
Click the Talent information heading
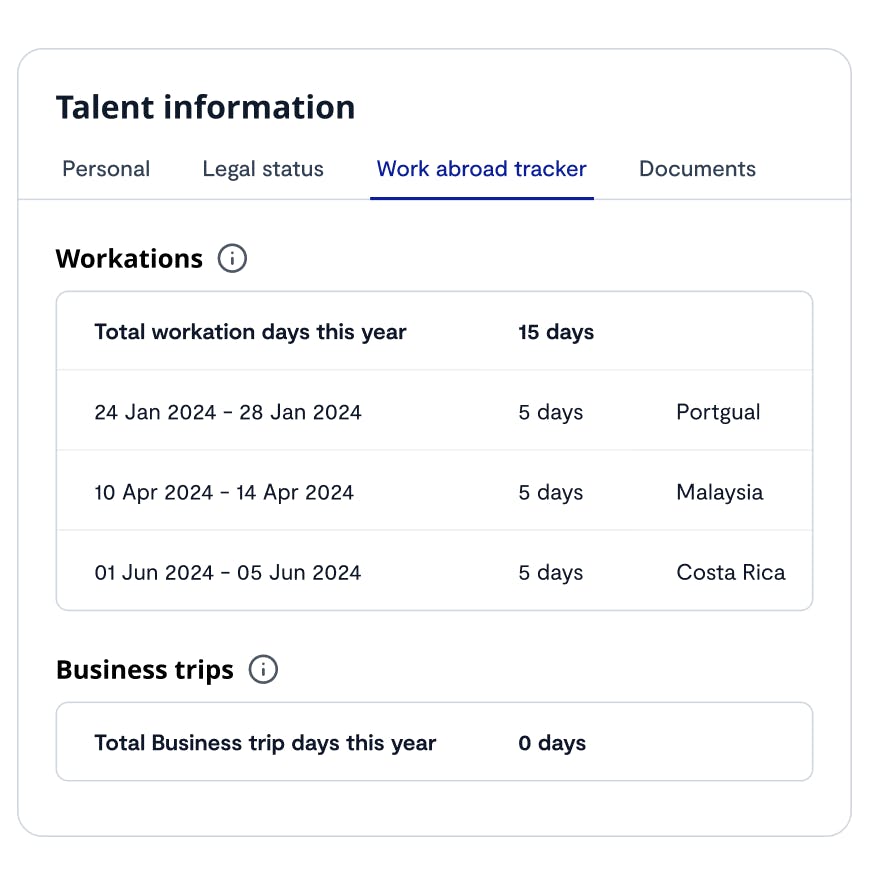point(205,107)
